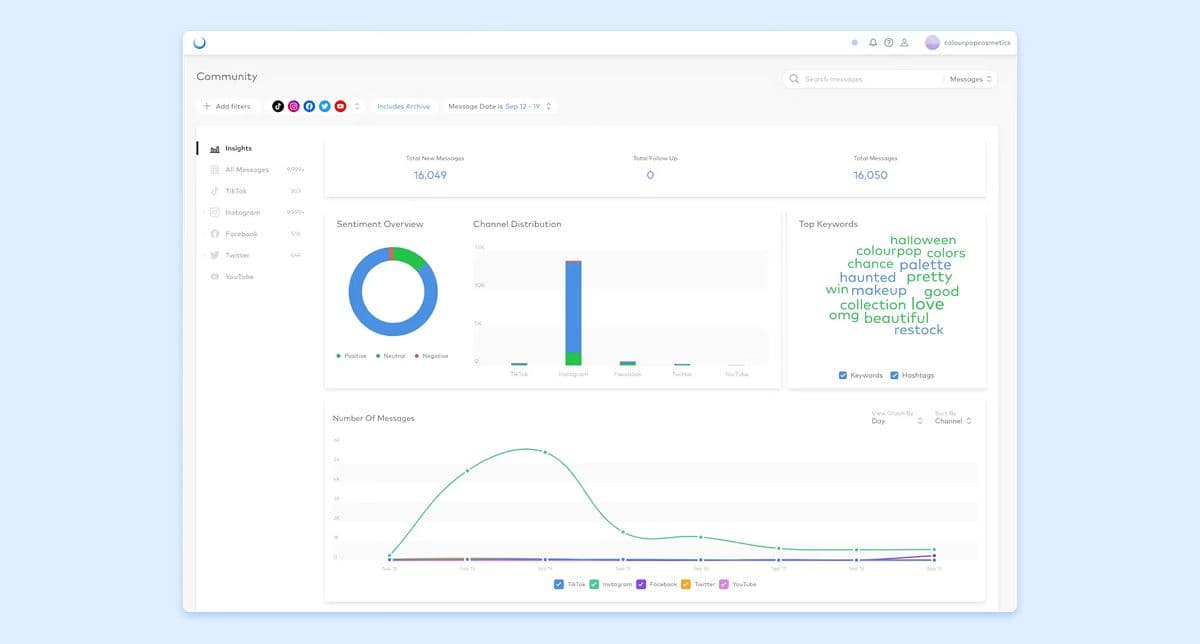Click the user profile person icon
The width and height of the screenshot is (1200, 644).
tap(904, 43)
